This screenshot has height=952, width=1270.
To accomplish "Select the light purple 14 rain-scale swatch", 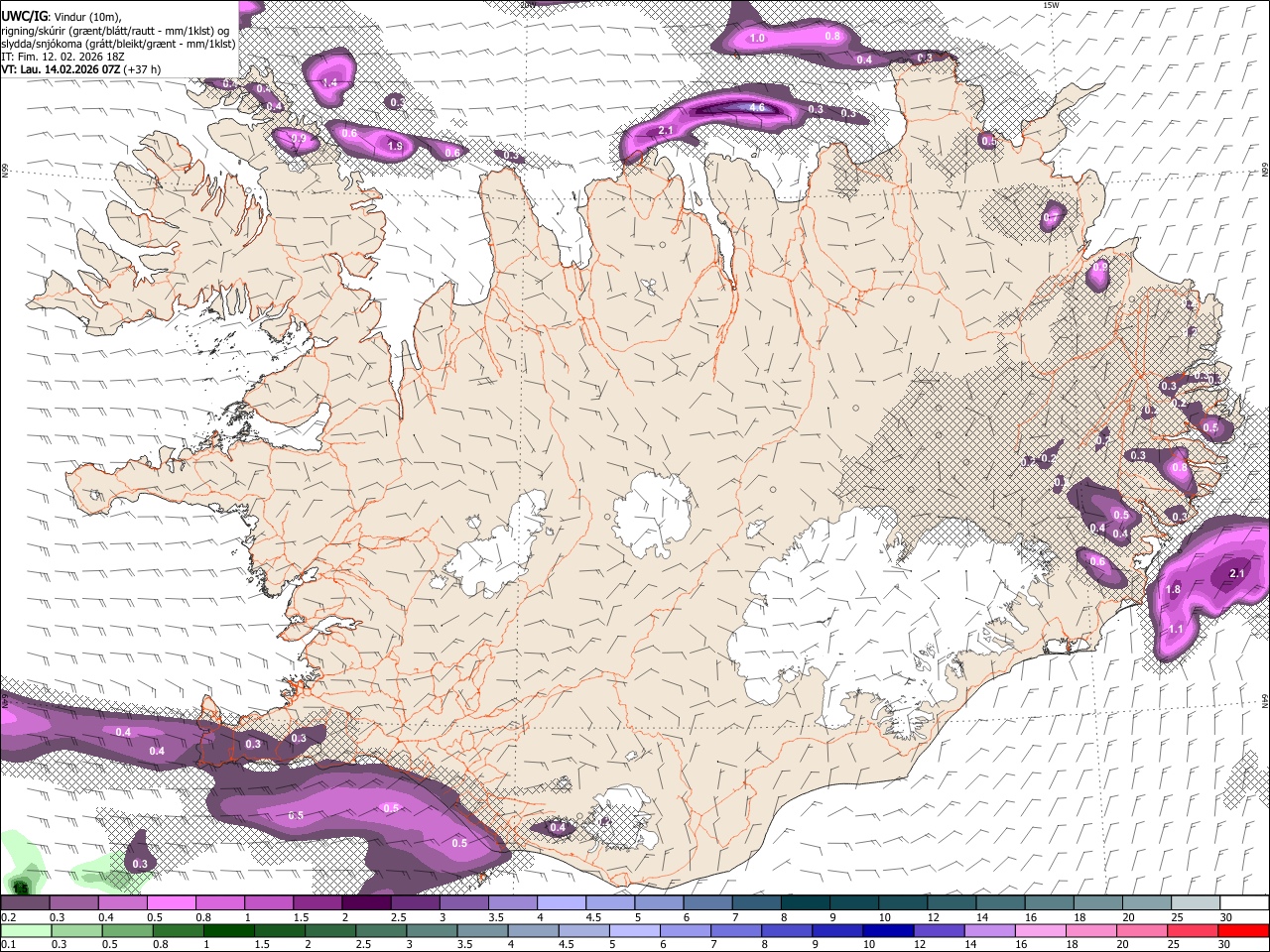I will [x=988, y=930].
